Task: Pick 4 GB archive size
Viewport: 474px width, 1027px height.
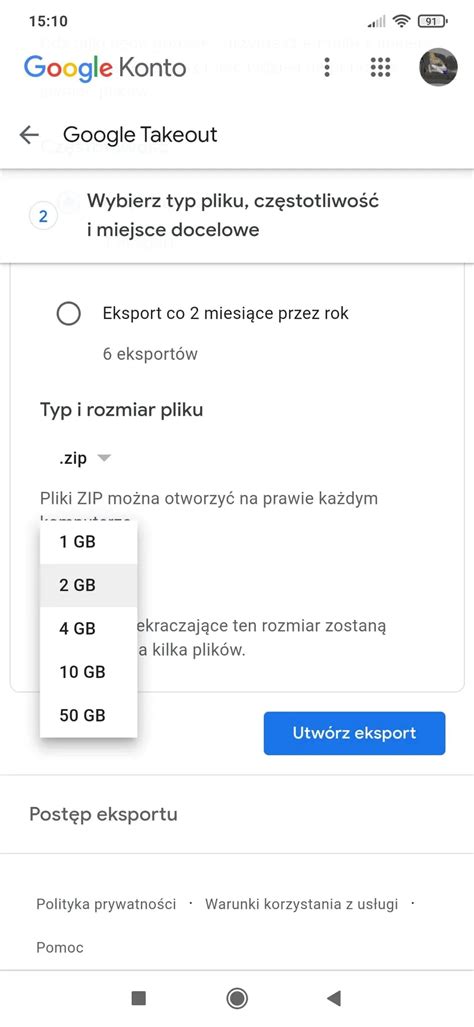Action: click(88, 629)
